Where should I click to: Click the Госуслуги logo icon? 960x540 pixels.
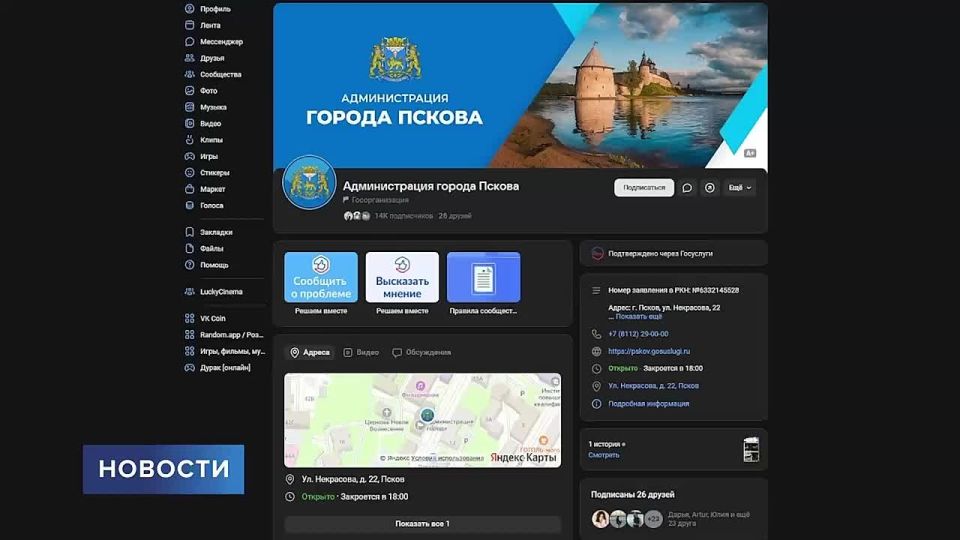(x=597, y=253)
